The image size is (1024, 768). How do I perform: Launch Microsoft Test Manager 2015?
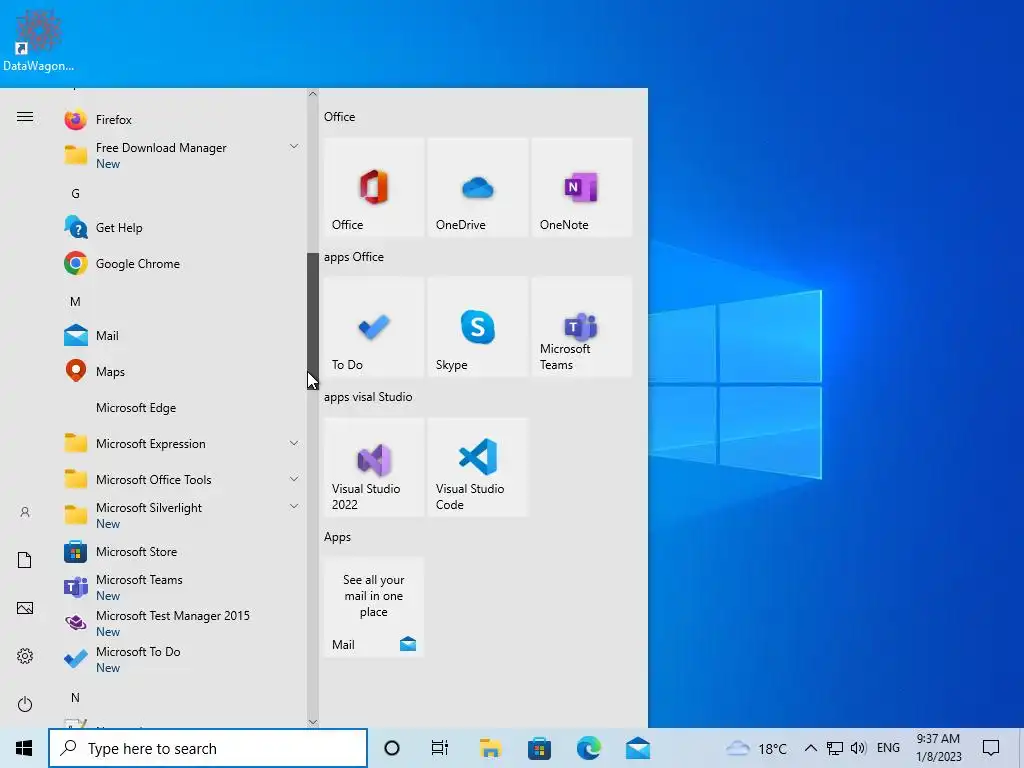pos(181,624)
